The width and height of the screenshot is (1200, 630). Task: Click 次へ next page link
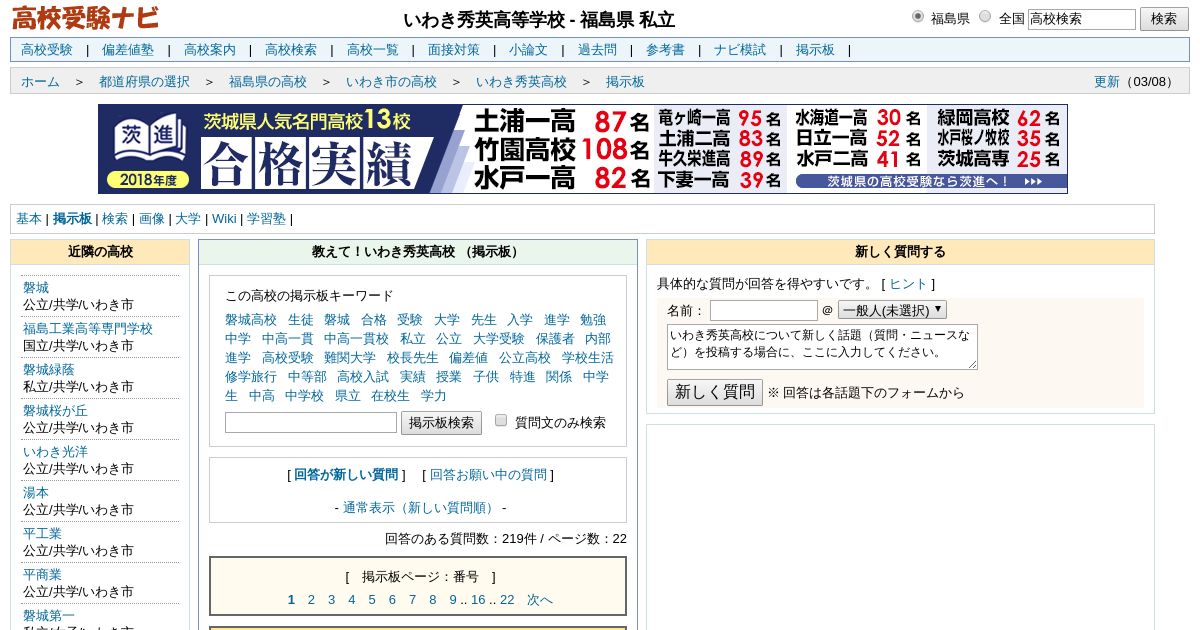pyautogui.click(x=540, y=600)
